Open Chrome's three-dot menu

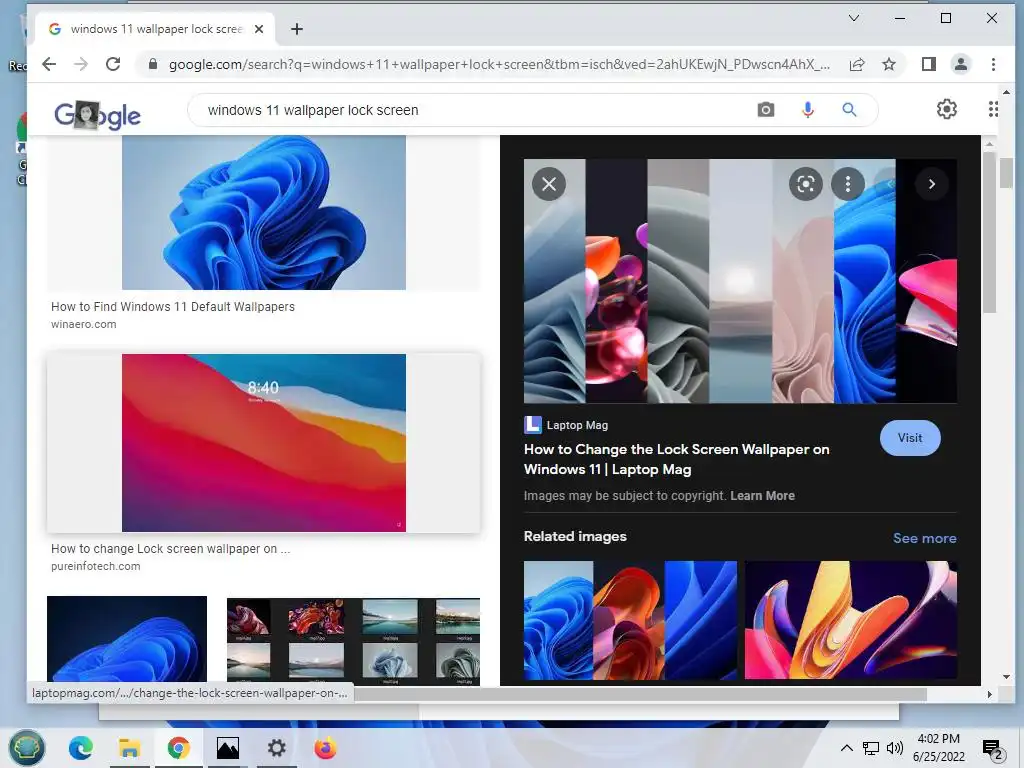pyautogui.click(x=993, y=64)
